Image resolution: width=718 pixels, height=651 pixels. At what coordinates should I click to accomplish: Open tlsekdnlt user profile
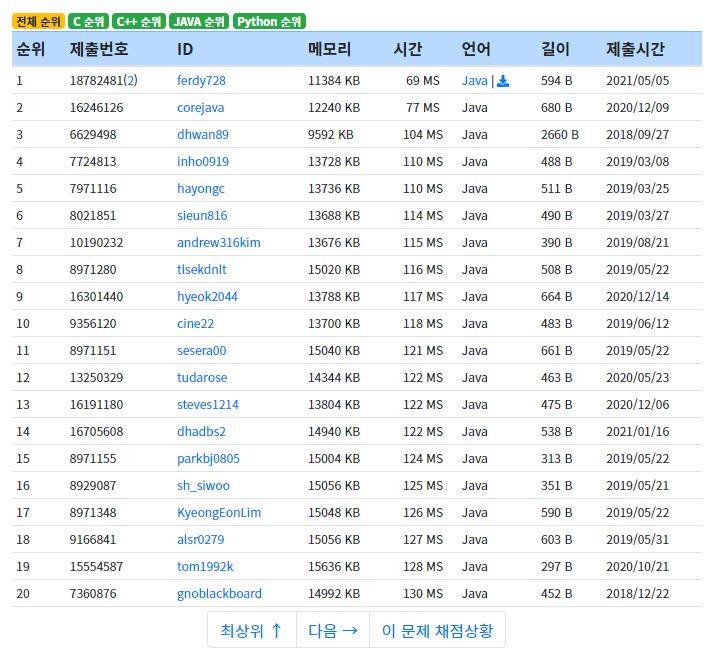(201, 270)
